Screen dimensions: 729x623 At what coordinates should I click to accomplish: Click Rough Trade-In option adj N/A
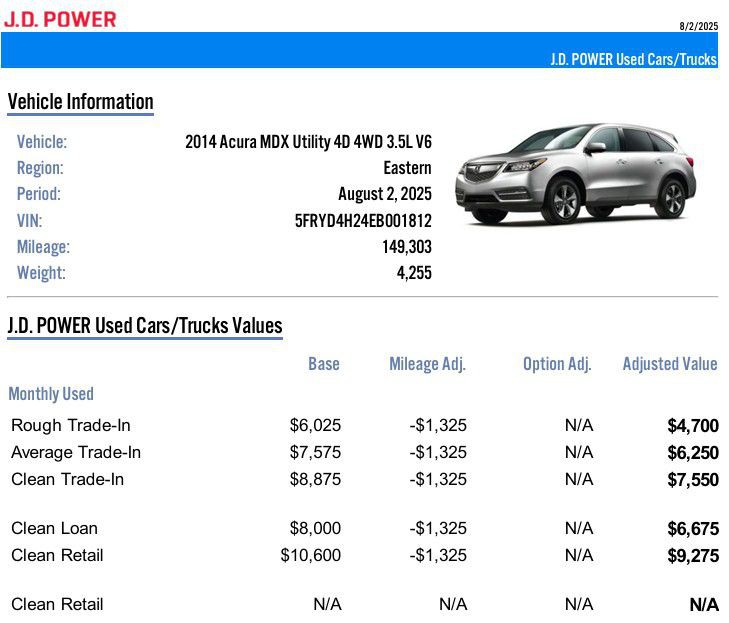(x=579, y=425)
